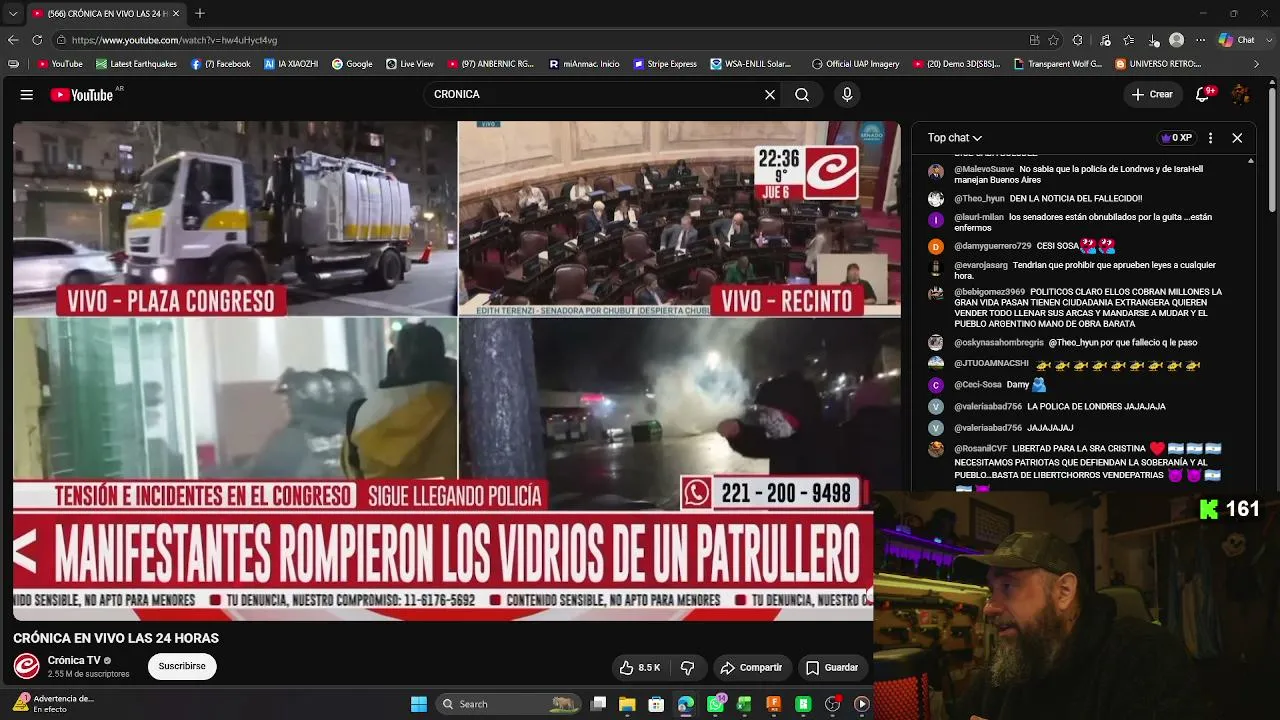Screen dimensions: 1280x720
Task: Open browser downloads icon
Action: (x=1154, y=40)
